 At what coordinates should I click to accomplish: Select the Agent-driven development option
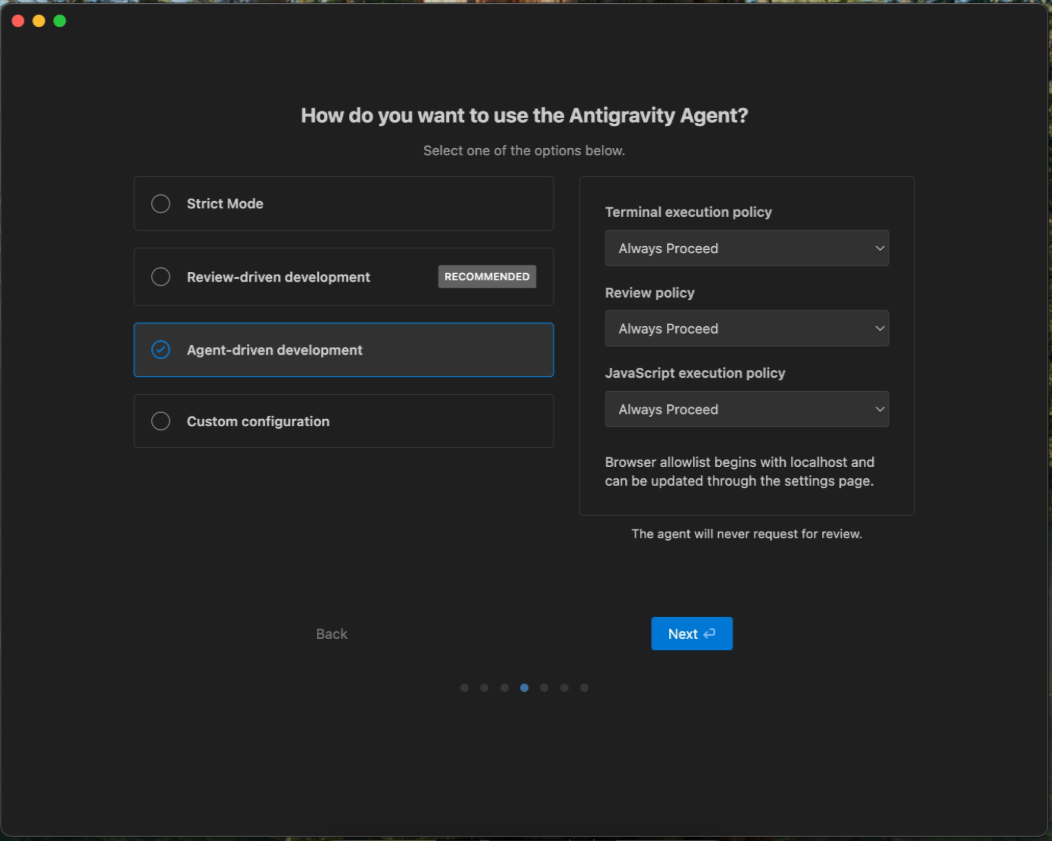tap(344, 350)
